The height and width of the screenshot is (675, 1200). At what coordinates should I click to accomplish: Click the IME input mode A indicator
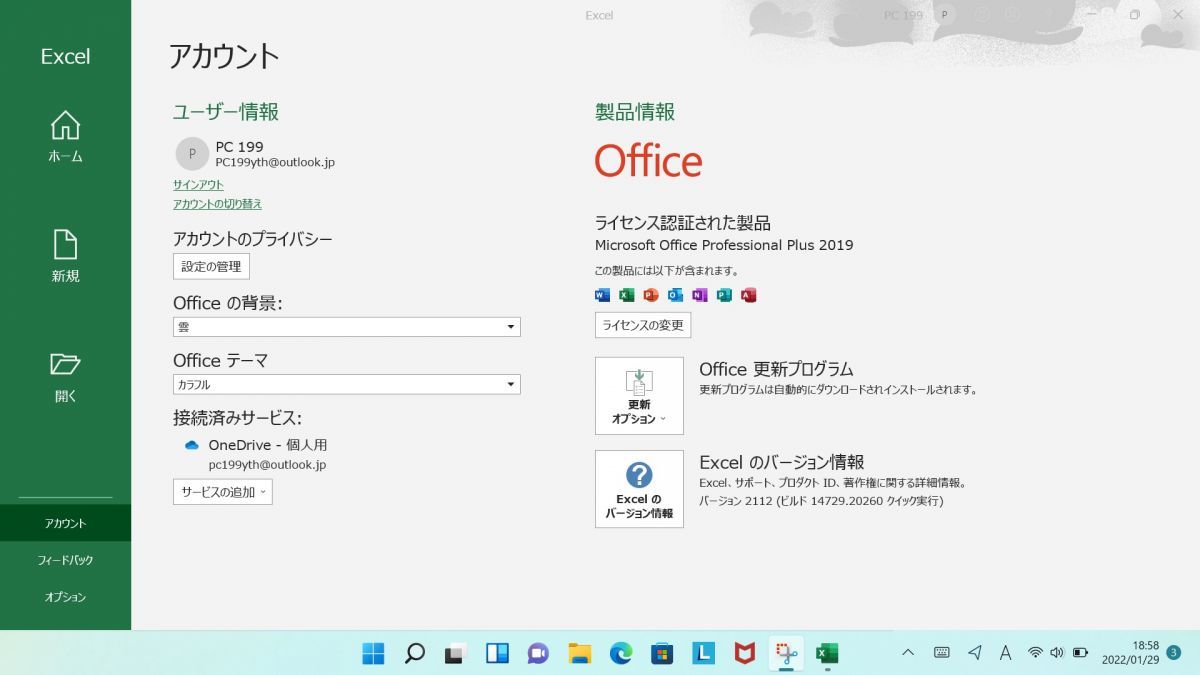coord(1006,652)
